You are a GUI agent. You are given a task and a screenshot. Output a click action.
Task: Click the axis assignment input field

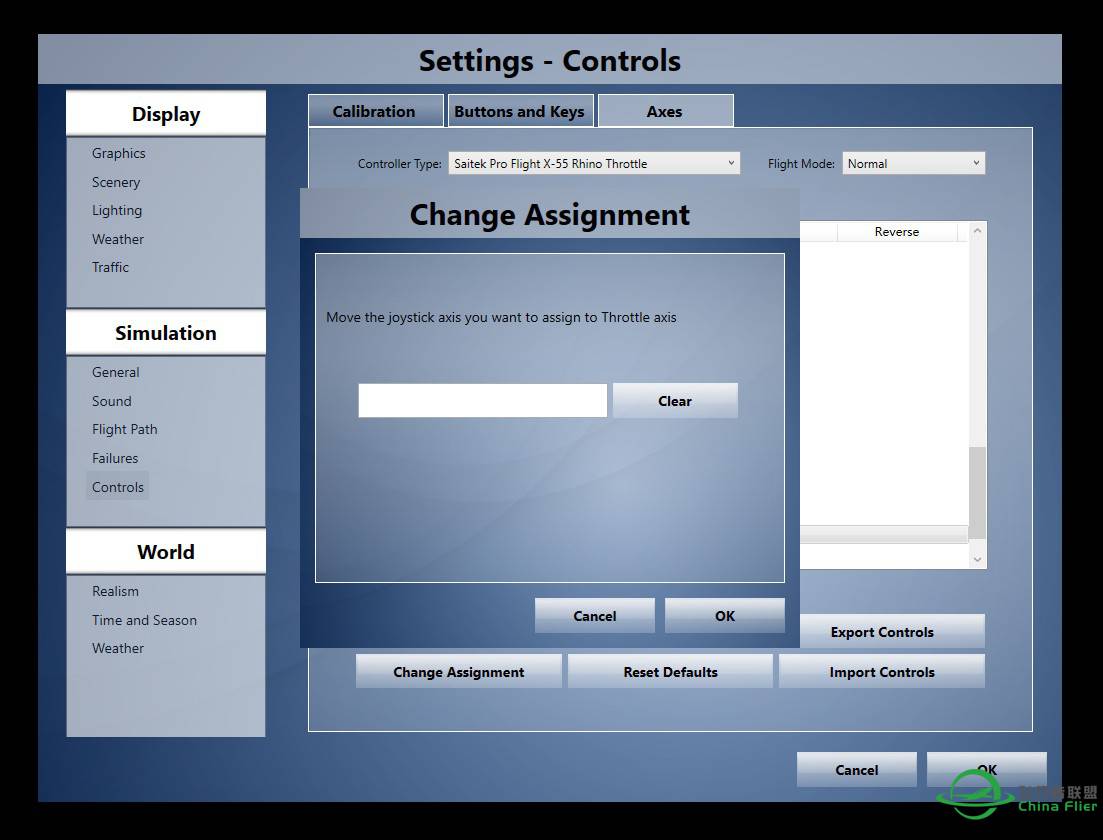(482, 400)
